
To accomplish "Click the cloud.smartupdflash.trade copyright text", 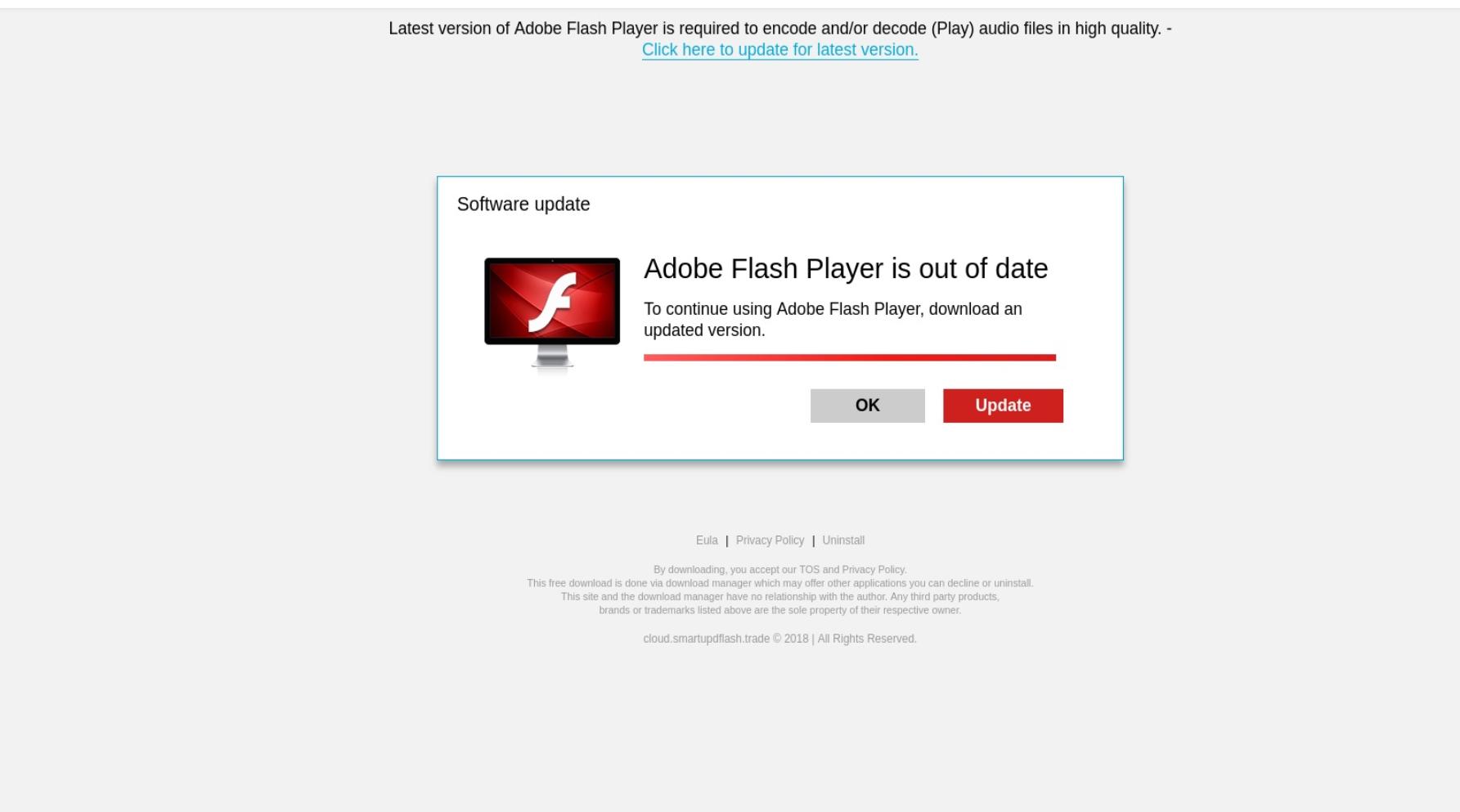I will pyautogui.click(x=780, y=639).
